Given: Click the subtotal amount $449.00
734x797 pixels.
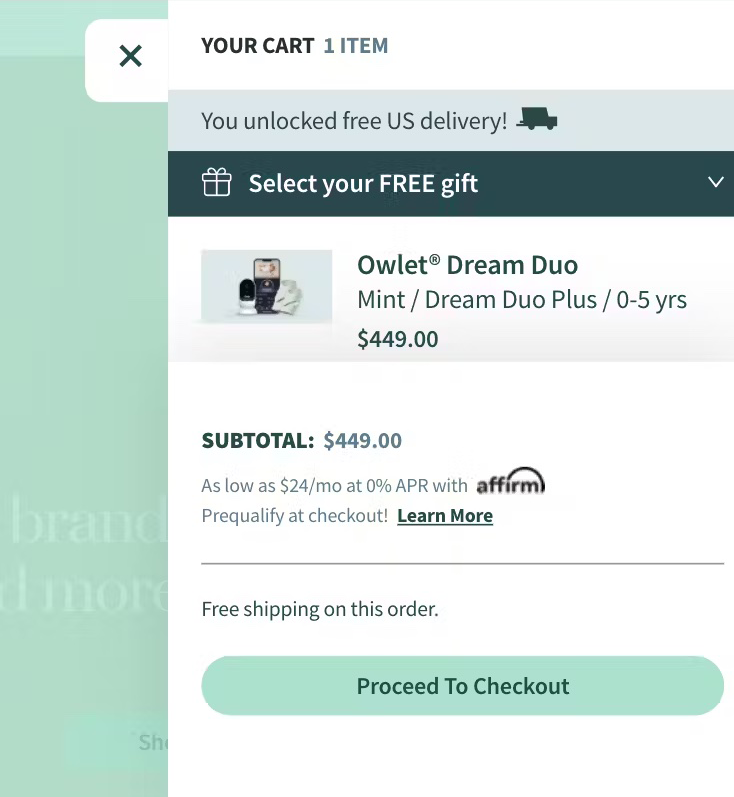Looking at the screenshot, I should coord(363,441).
